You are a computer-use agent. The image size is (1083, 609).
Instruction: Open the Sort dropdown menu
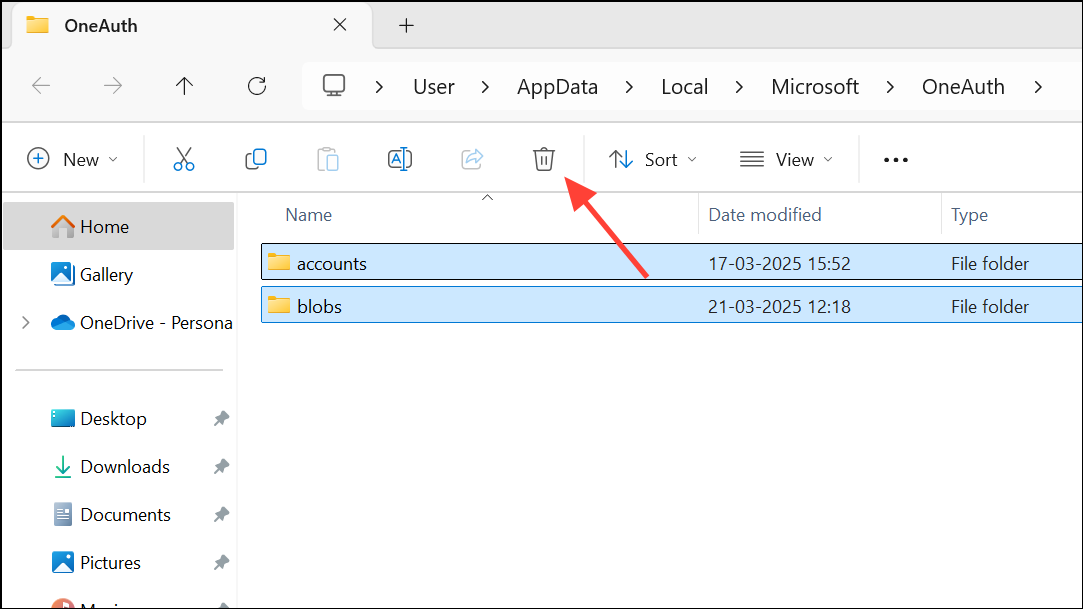[653, 160]
